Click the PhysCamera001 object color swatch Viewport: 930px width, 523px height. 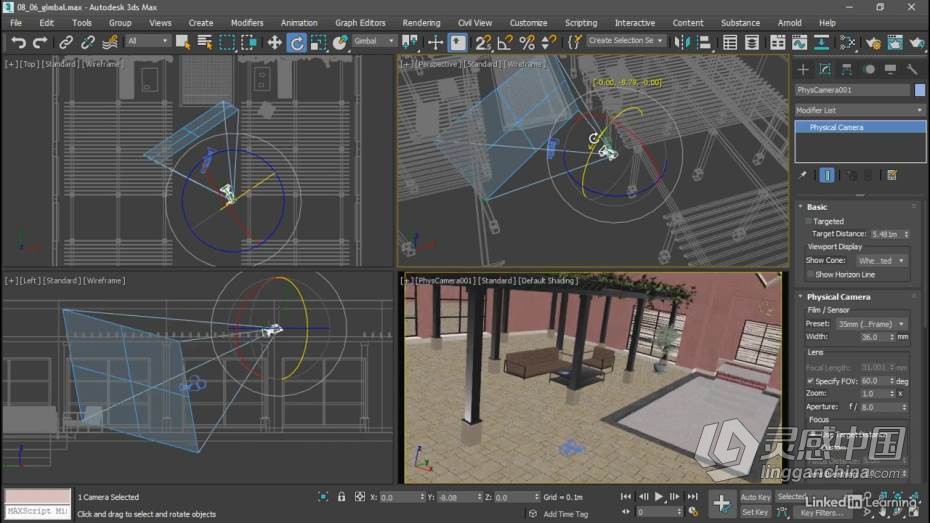pyautogui.click(x=919, y=90)
